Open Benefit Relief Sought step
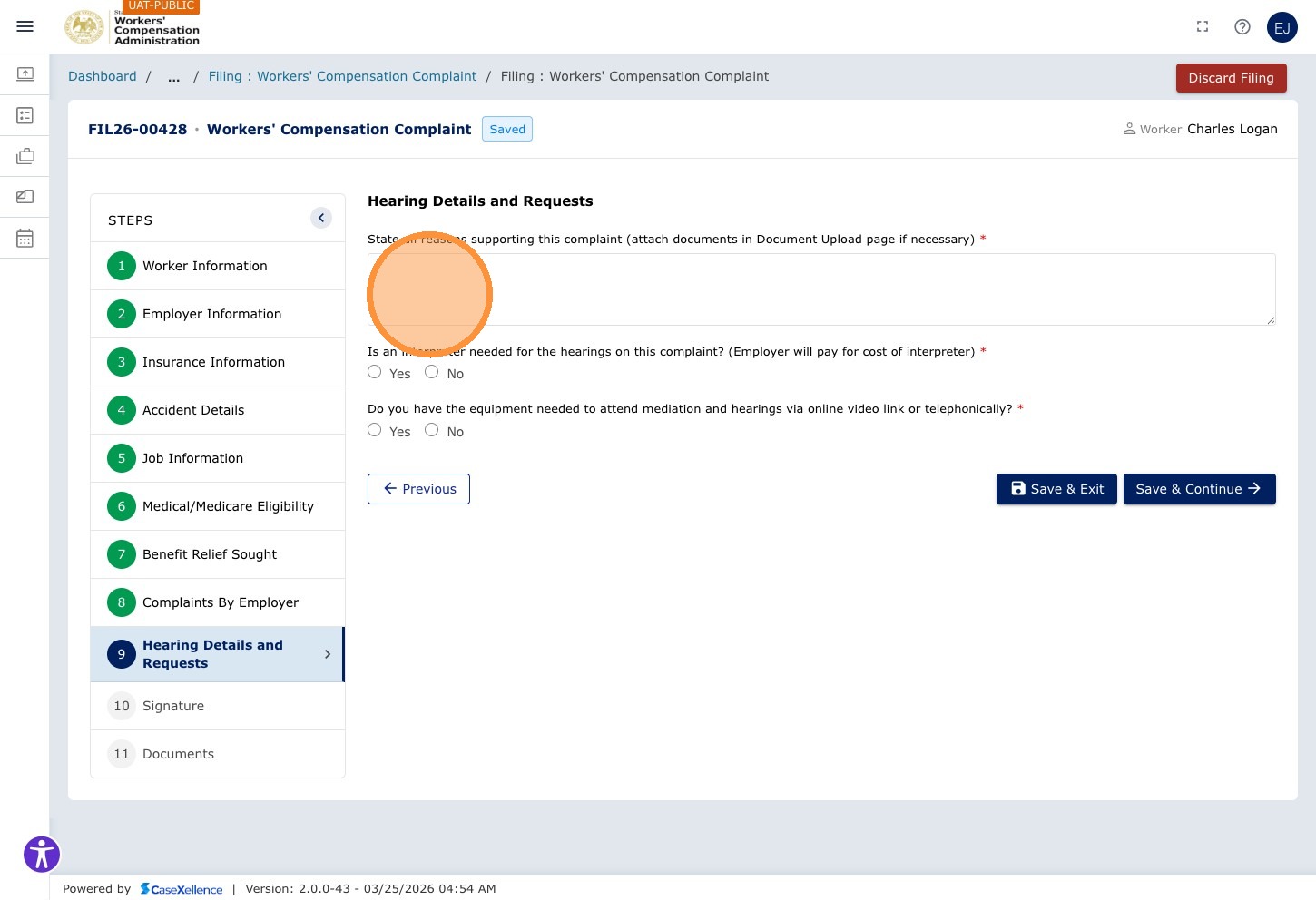Viewport: 1316px width, 900px height. tap(218, 554)
